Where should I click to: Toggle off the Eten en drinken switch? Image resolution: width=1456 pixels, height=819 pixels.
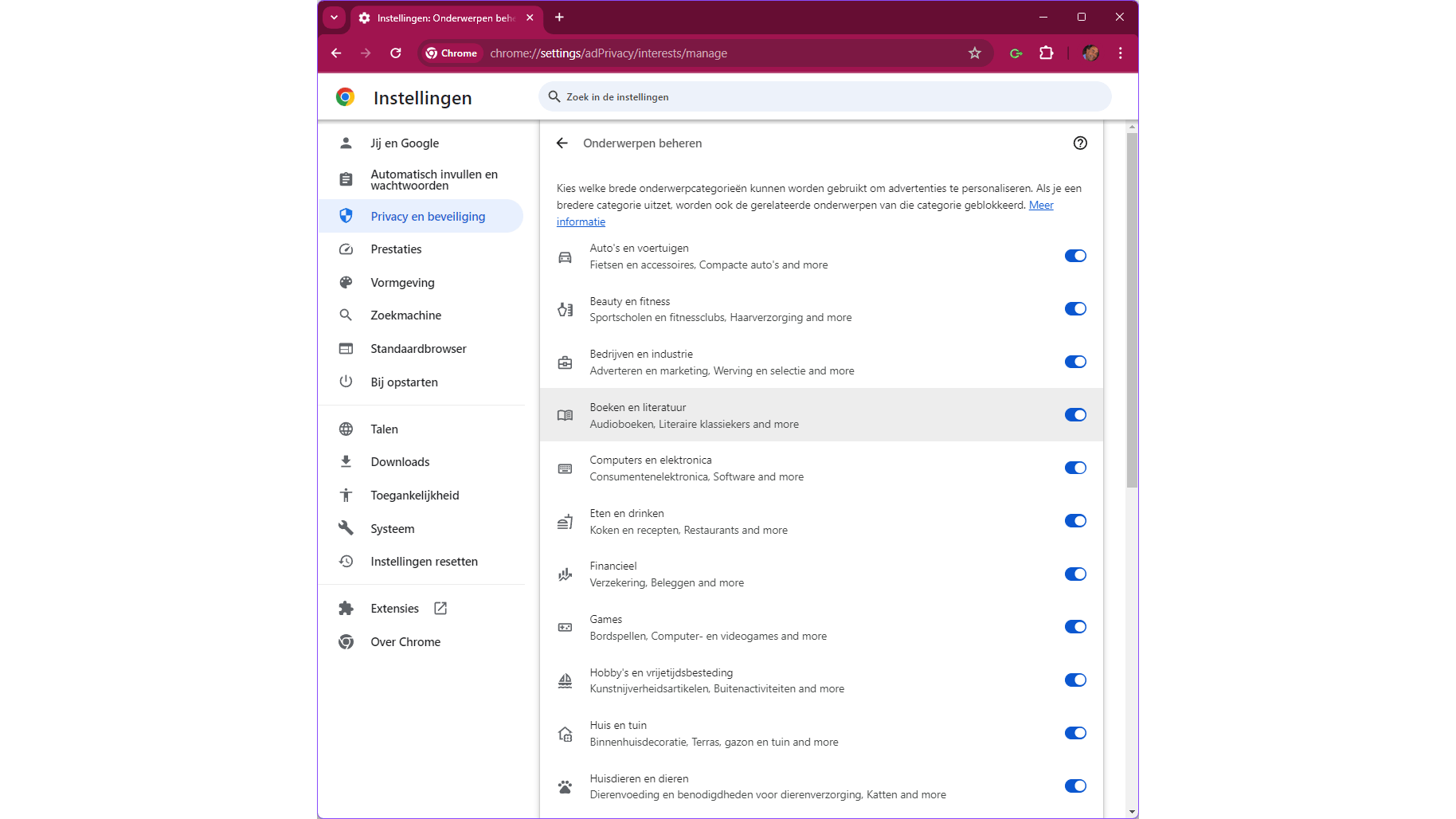1075,521
